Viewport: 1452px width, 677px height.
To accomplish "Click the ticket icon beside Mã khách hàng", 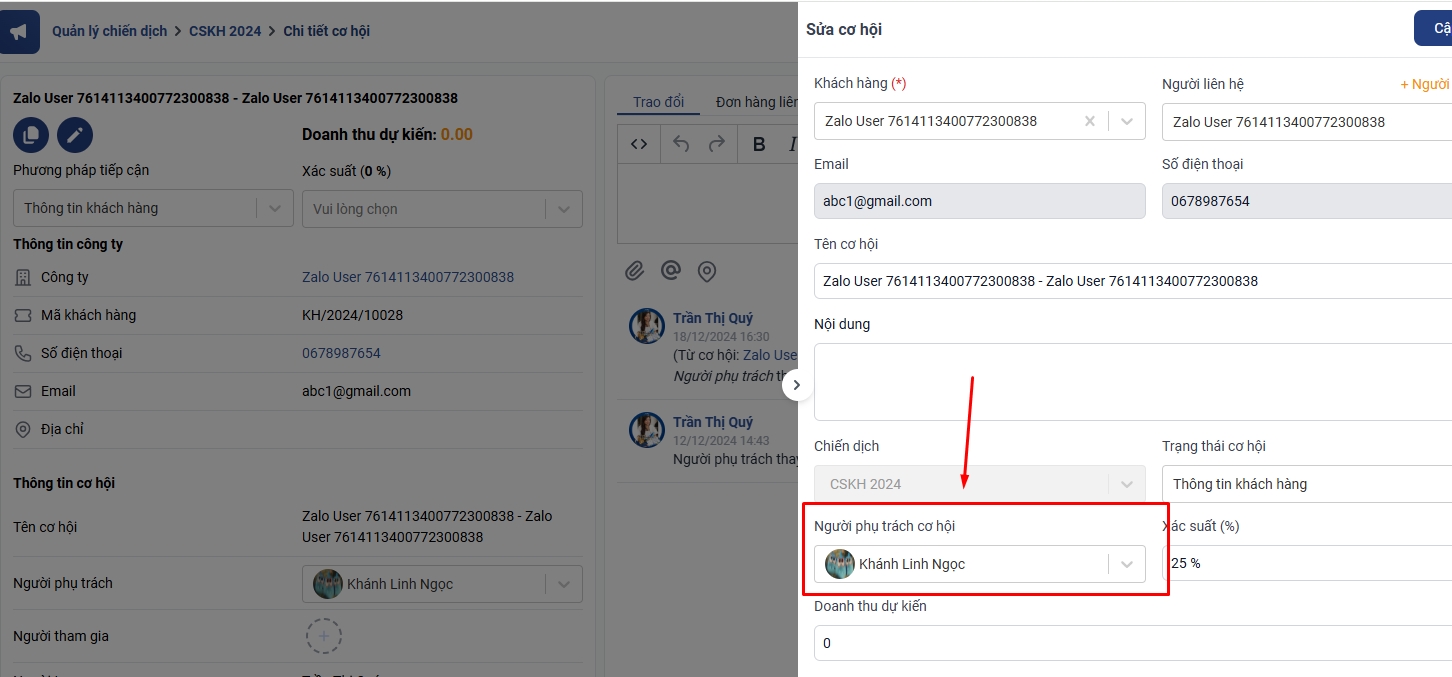I will 22,315.
